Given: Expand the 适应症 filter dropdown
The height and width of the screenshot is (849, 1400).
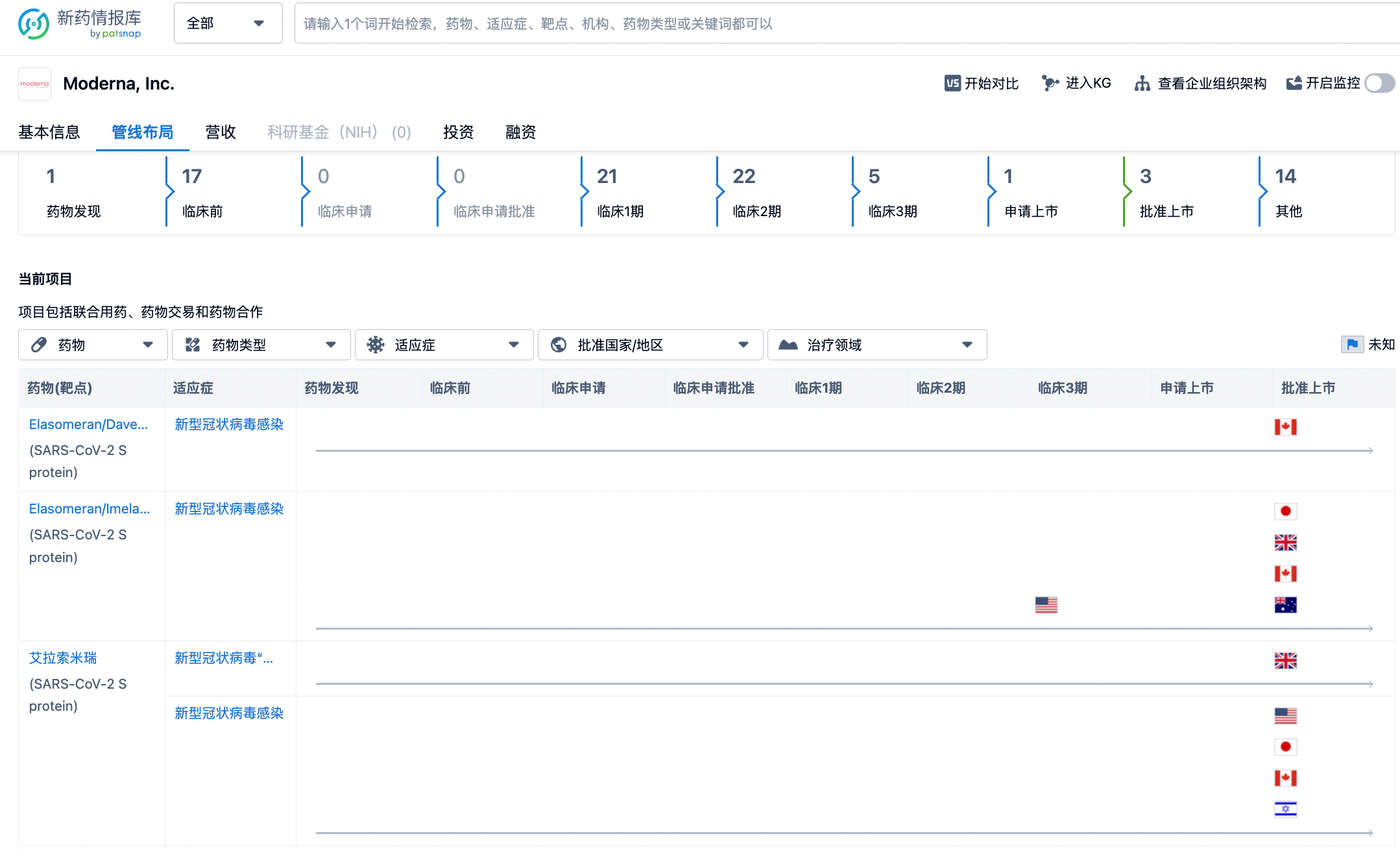Looking at the screenshot, I should pos(444,345).
